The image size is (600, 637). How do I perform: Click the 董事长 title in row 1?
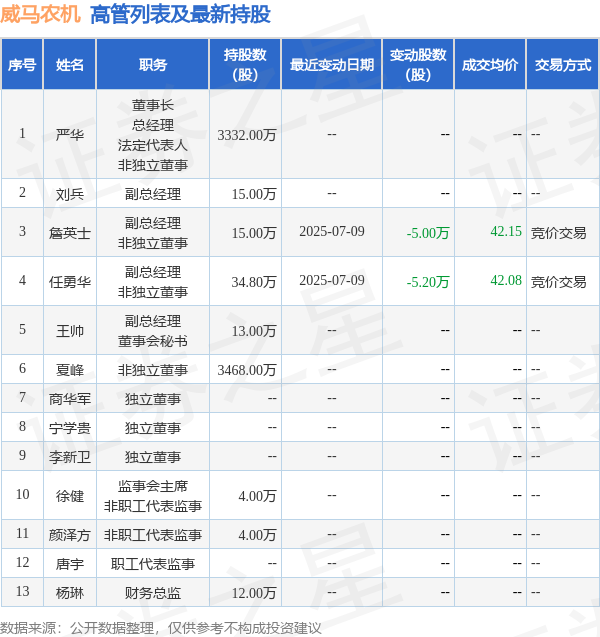coord(153,105)
